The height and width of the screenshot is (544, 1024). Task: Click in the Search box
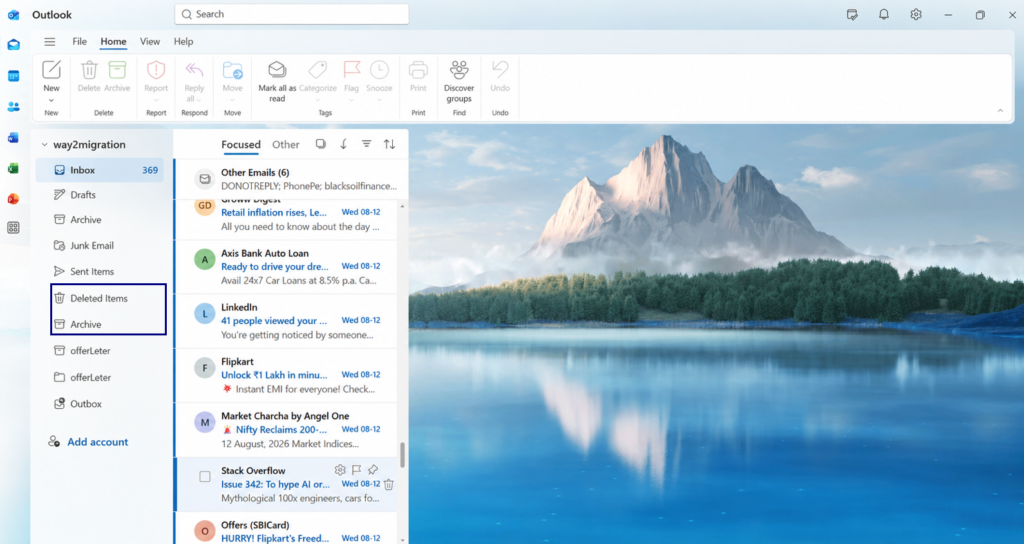(x=291, y=14)
